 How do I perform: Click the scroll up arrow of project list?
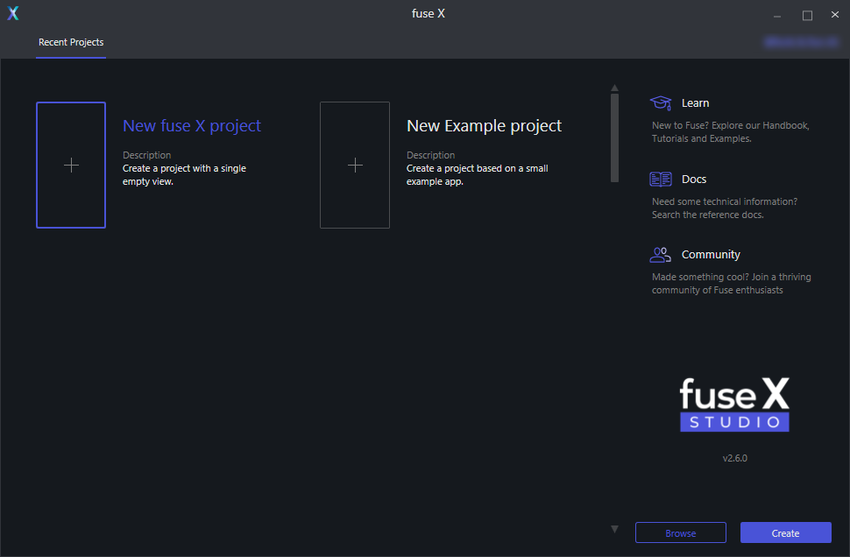pos(614,88)
